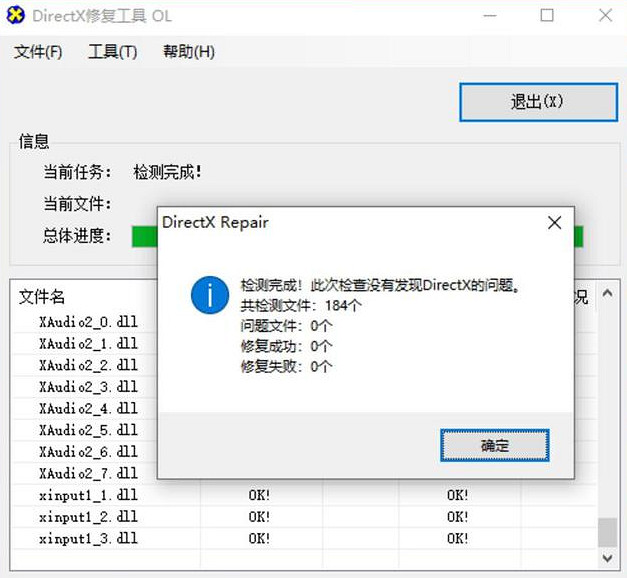Click the 文件名 column header

(42, 297)
